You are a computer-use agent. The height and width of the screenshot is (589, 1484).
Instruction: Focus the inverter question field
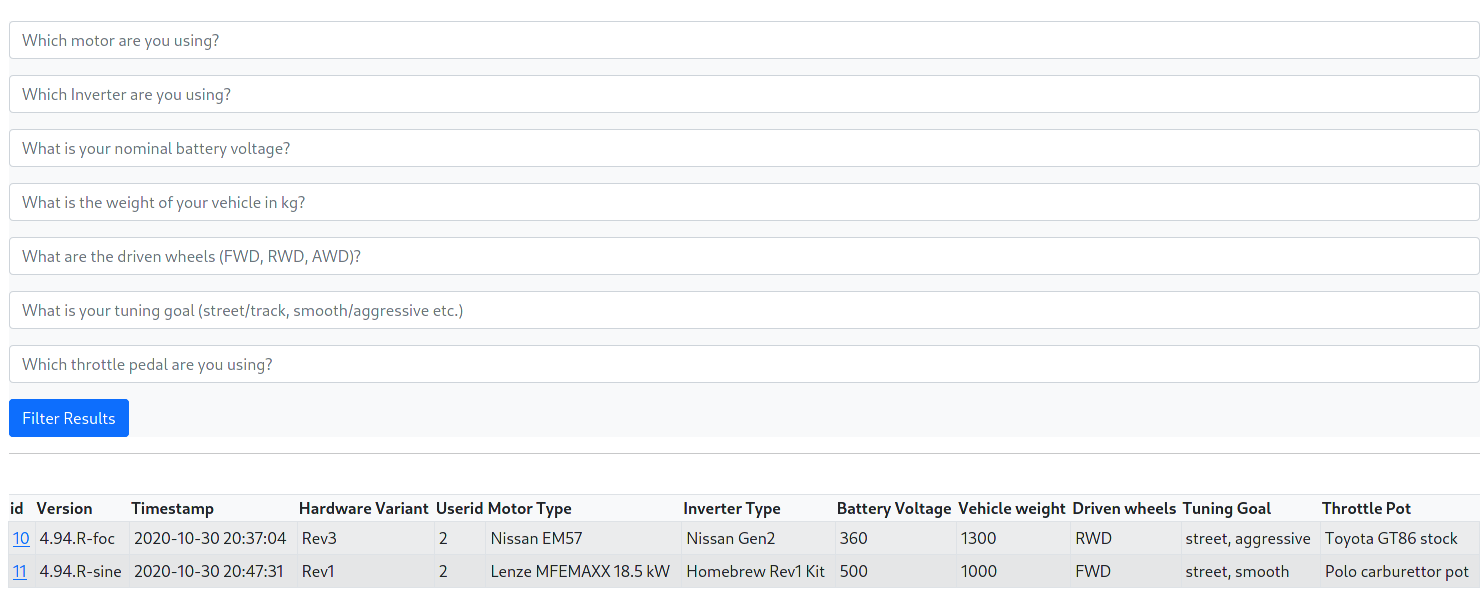point(743,95)
